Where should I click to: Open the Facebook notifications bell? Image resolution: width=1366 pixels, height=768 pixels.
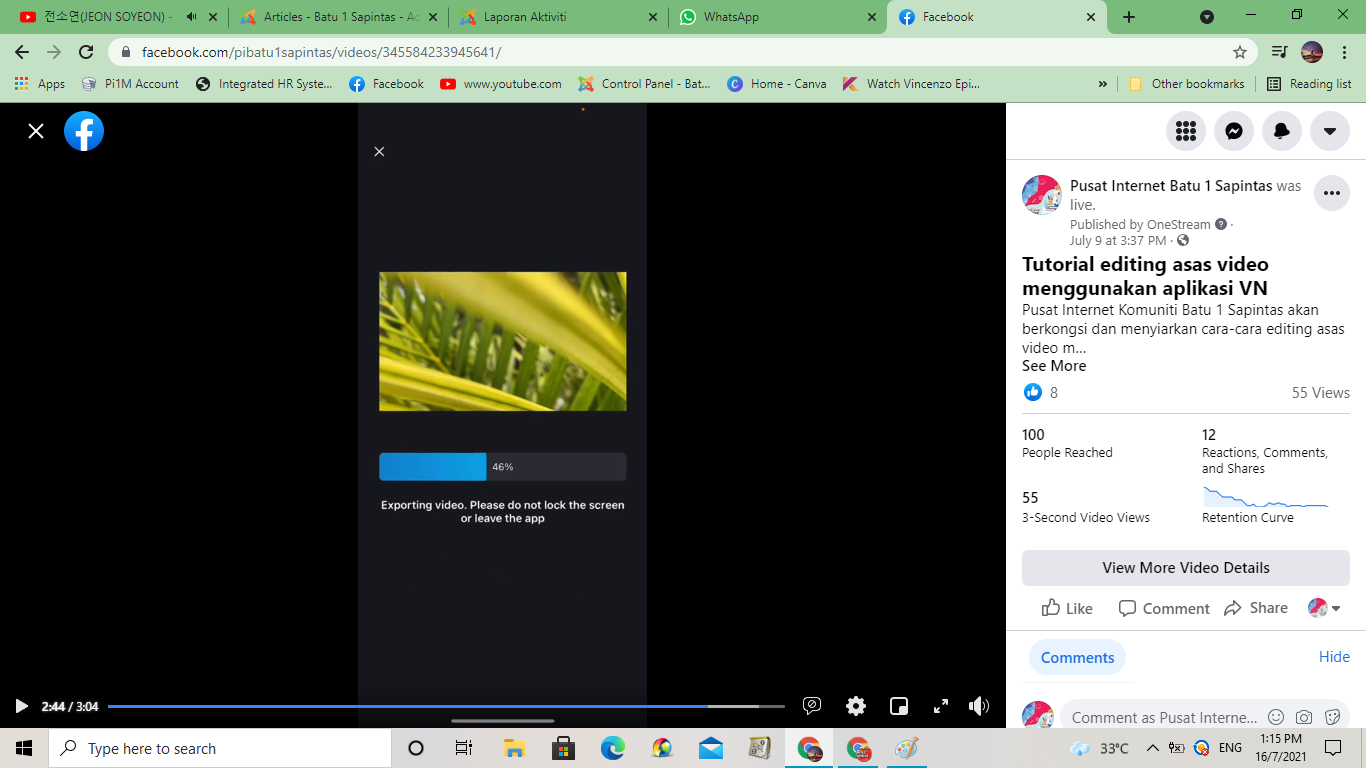pos(1282,131)
